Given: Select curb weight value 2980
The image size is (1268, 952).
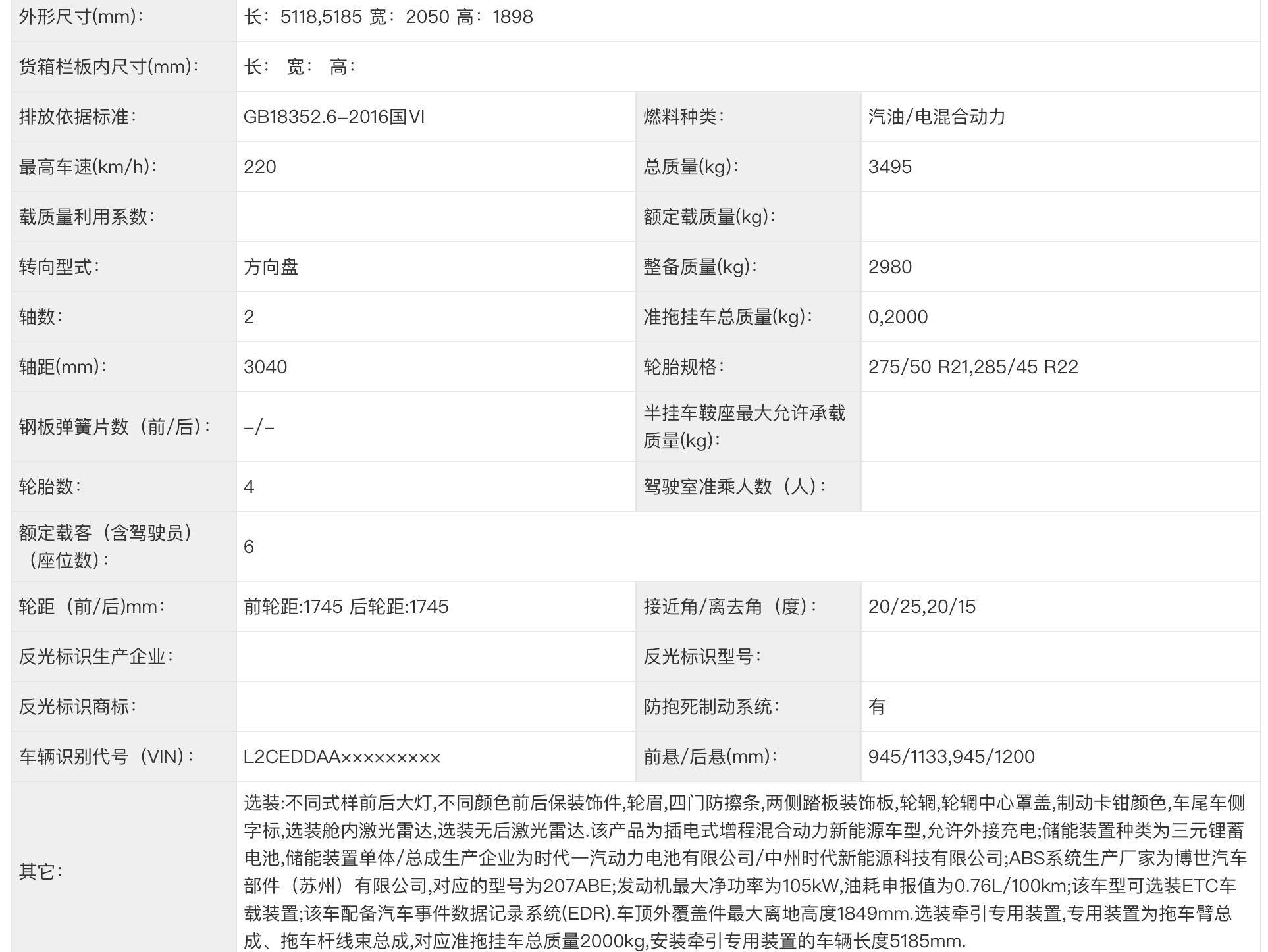Looking at the screenshot, I should point(890,267).
